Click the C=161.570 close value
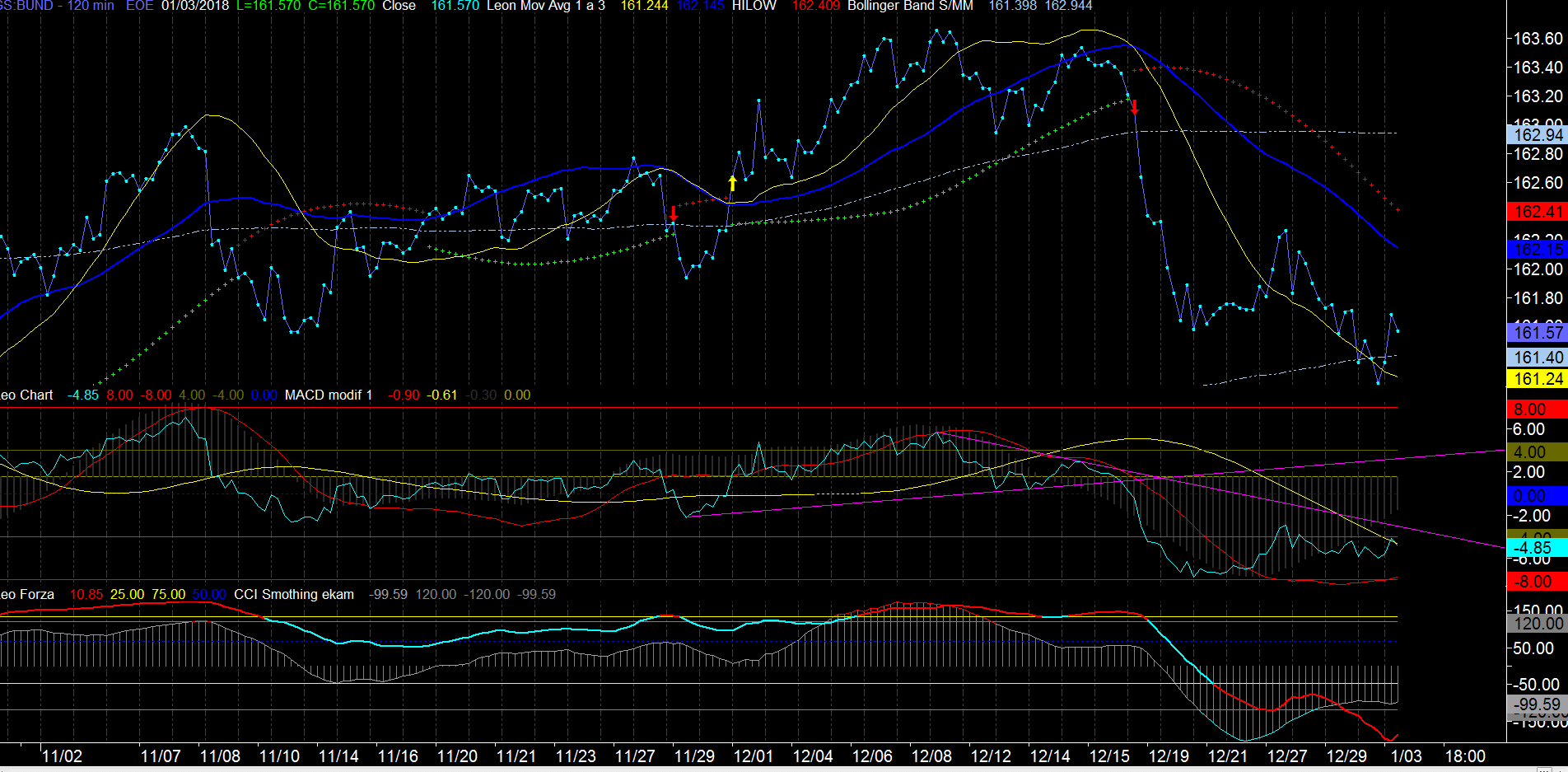Screen dimensions: 1568x772 tap(341, 6)
